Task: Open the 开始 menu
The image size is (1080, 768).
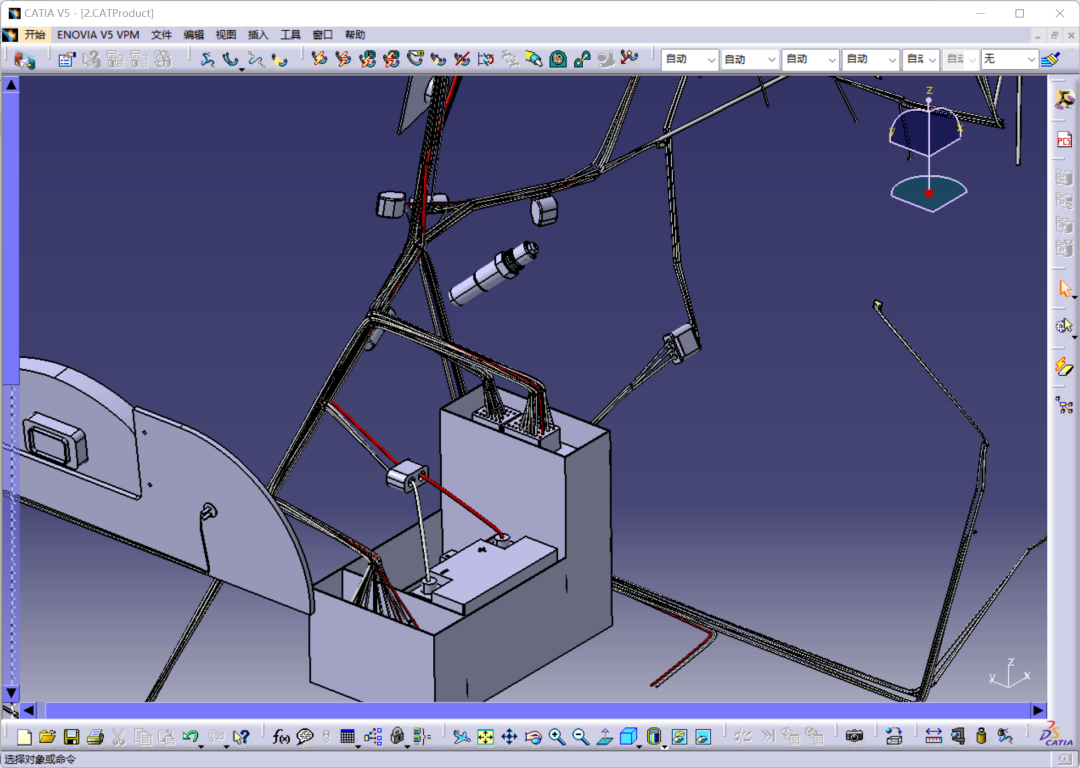Action: click(x=34, y=34)
